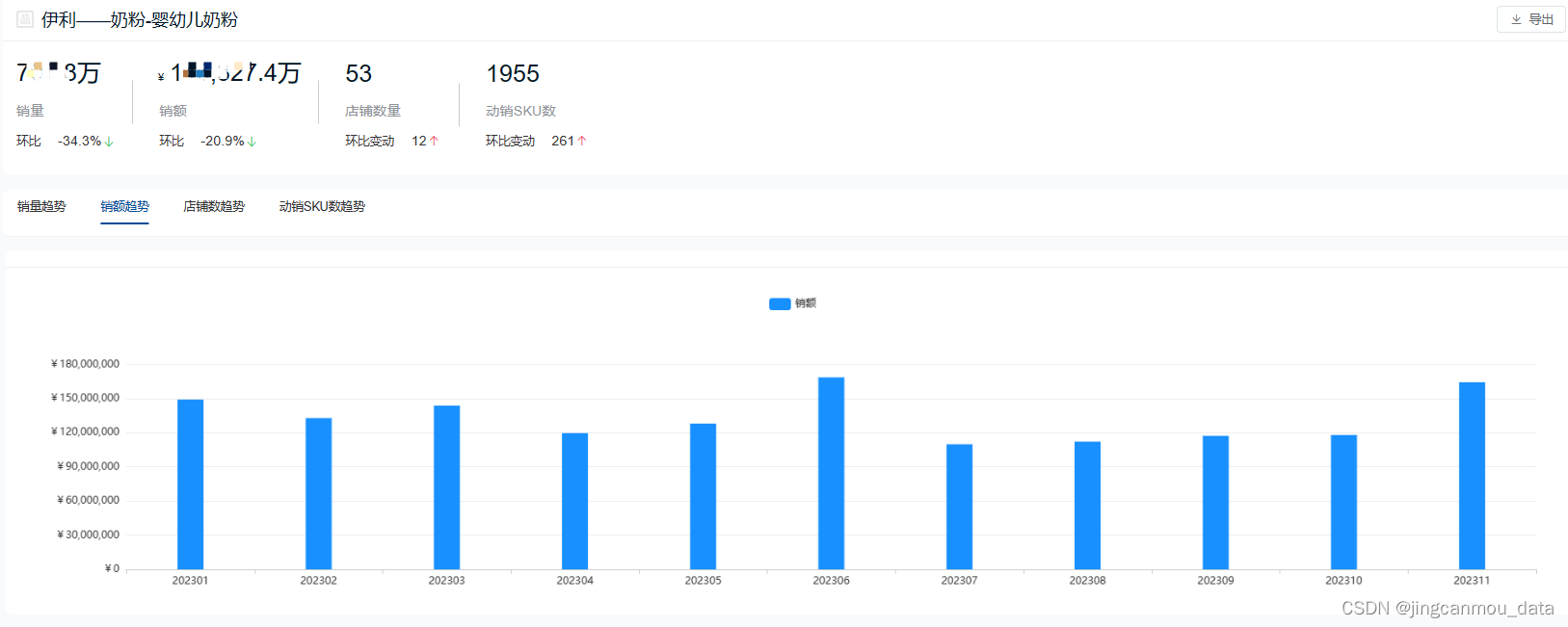Click the 202301 bar in chart
This screenshot has height=627, width=1568.
[x=191, y=484]
